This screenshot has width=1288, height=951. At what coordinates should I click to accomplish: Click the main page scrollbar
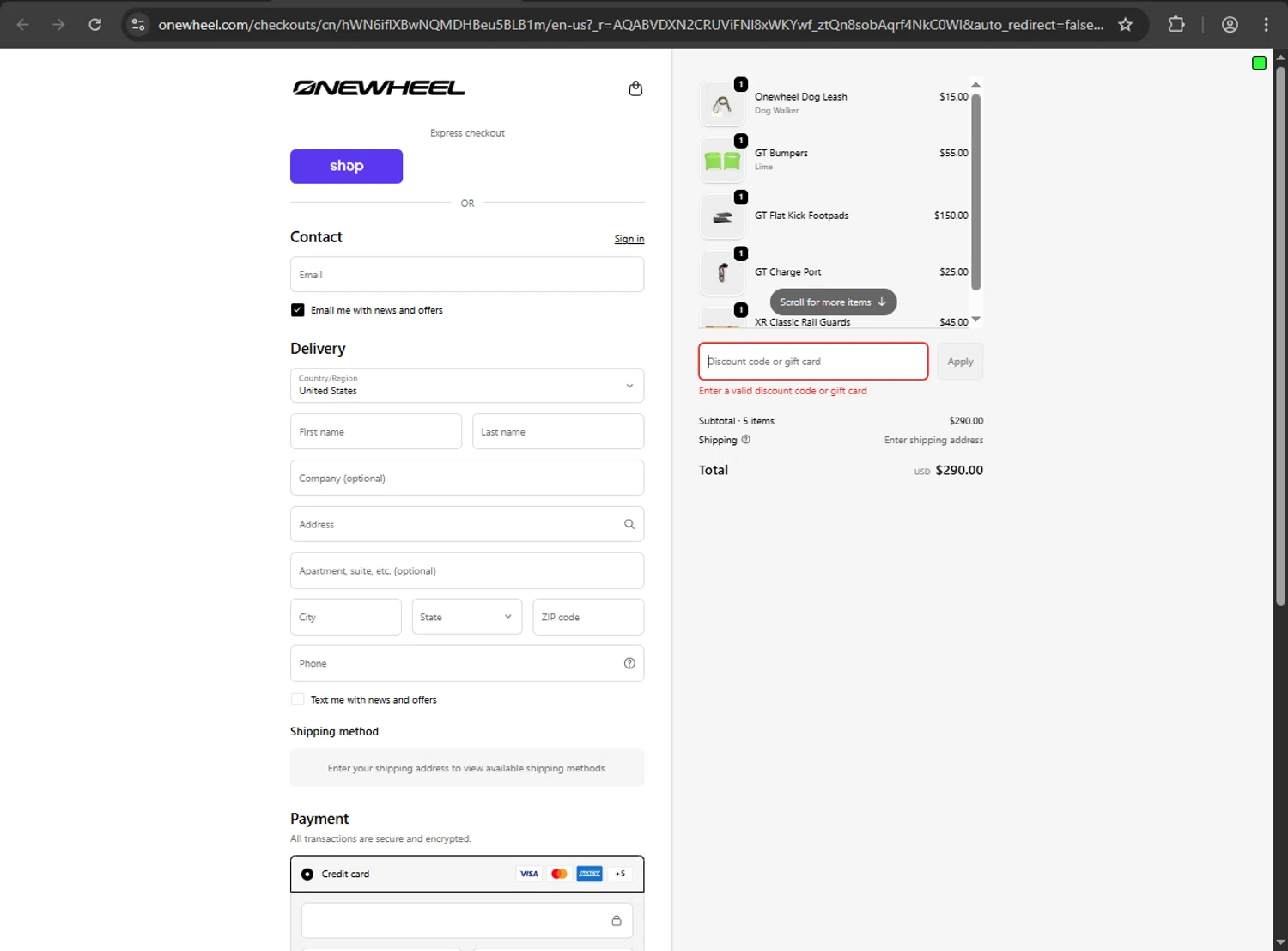click(x=1280, y=335)
